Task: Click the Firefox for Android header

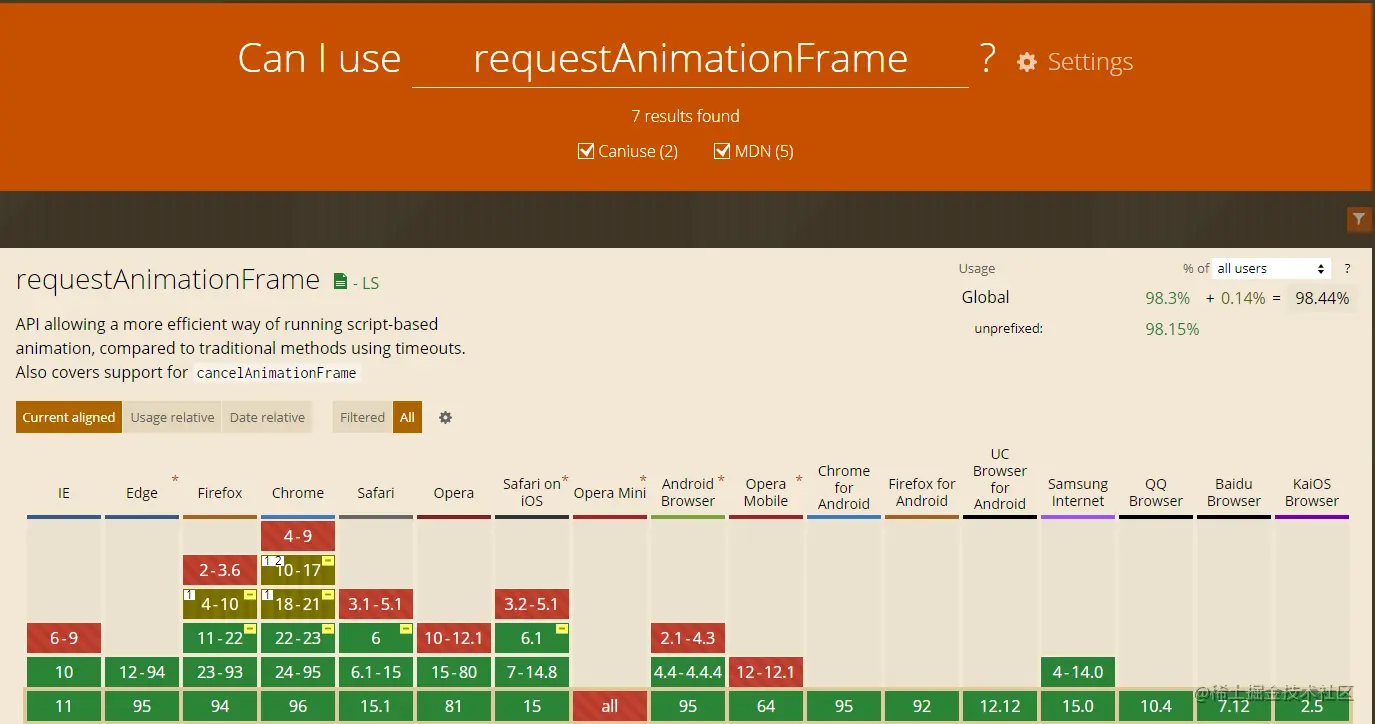Action: (x=922, y=492)
